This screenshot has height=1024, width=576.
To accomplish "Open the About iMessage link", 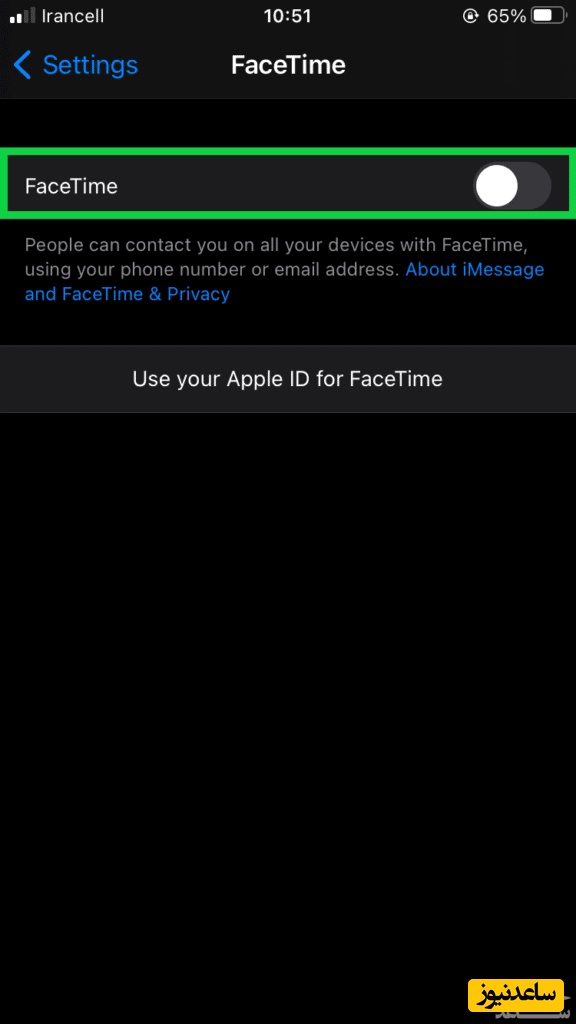I will pyautogui.click(x=475, y=269).
